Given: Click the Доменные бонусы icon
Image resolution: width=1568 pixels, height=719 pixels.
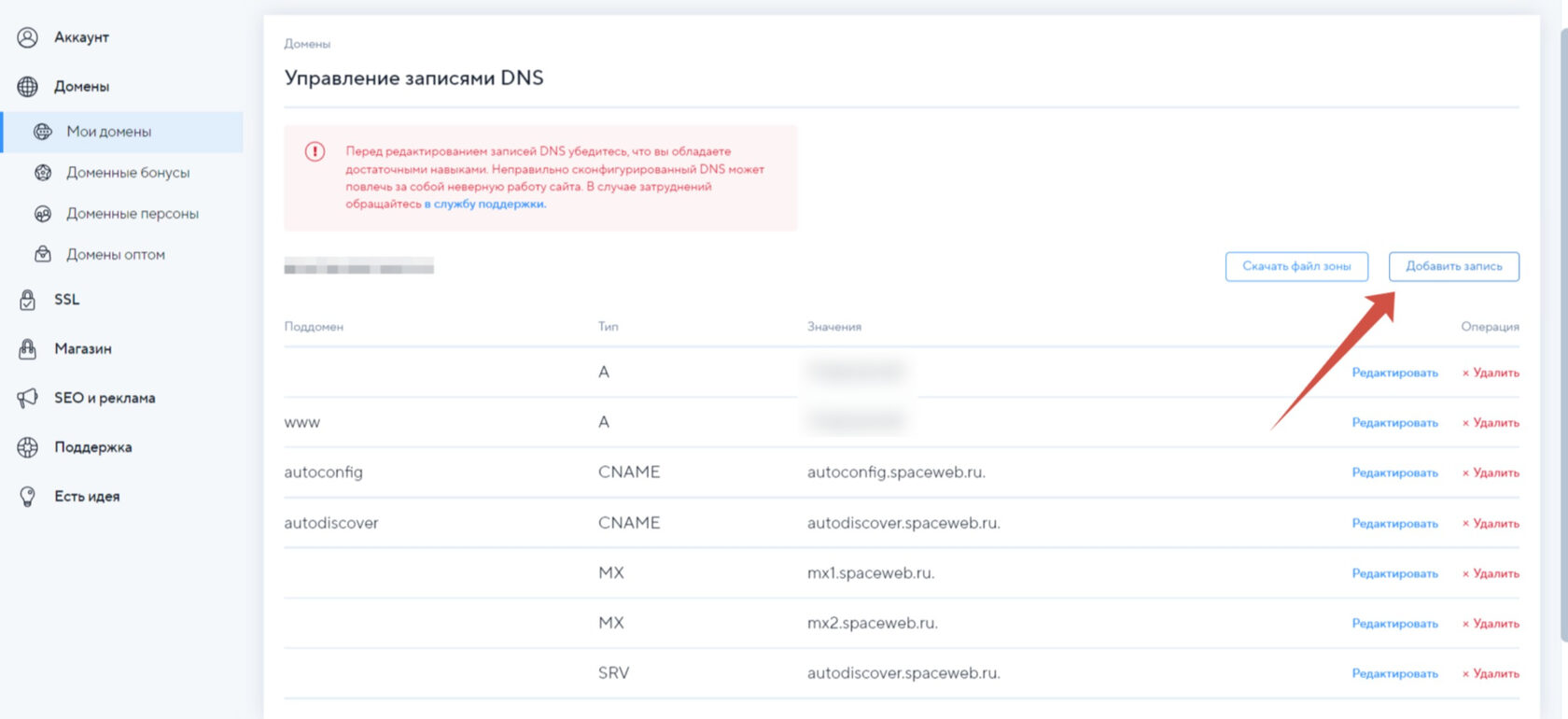Looking at the screenshot, I should click(43, 173).
